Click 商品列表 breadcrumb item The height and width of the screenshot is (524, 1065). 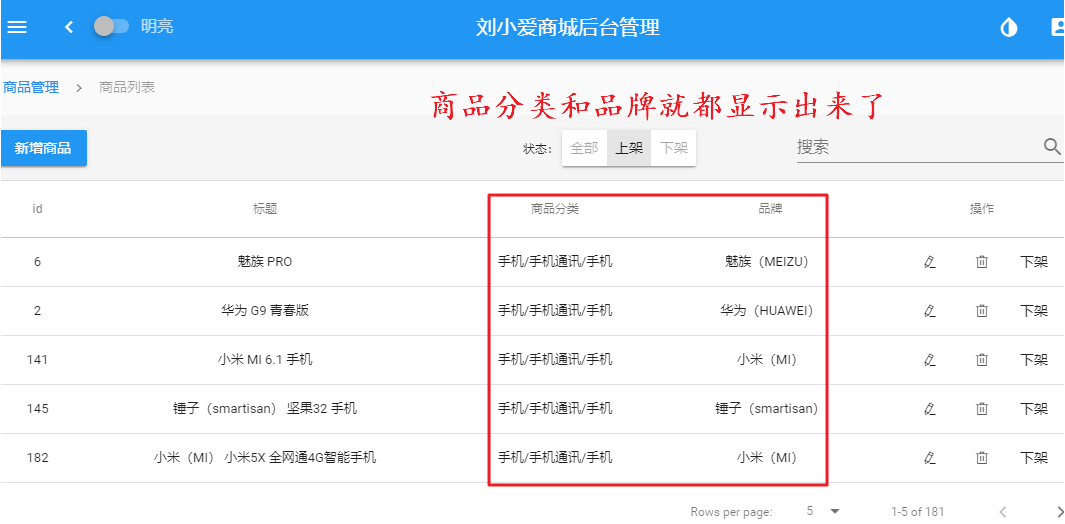tap(127, 88)
